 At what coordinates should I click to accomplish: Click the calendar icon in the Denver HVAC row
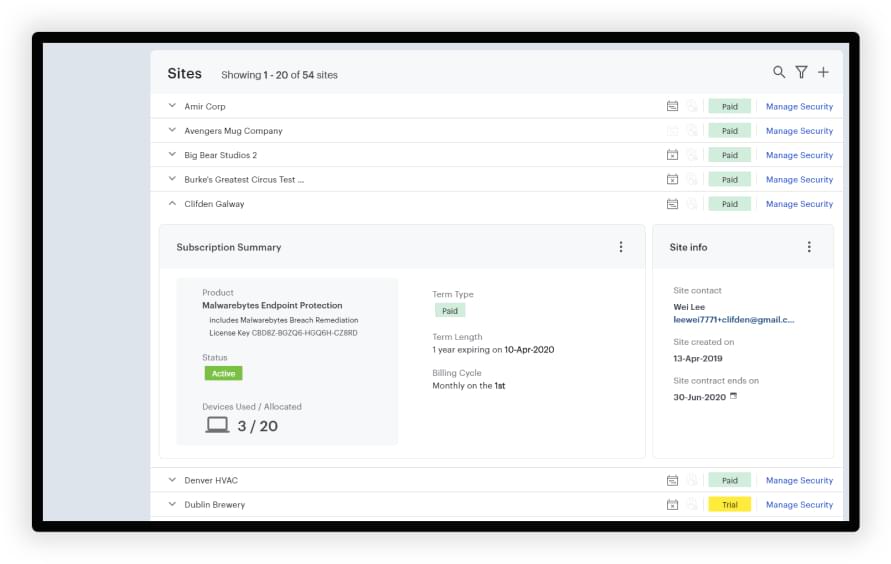(672, 481)
